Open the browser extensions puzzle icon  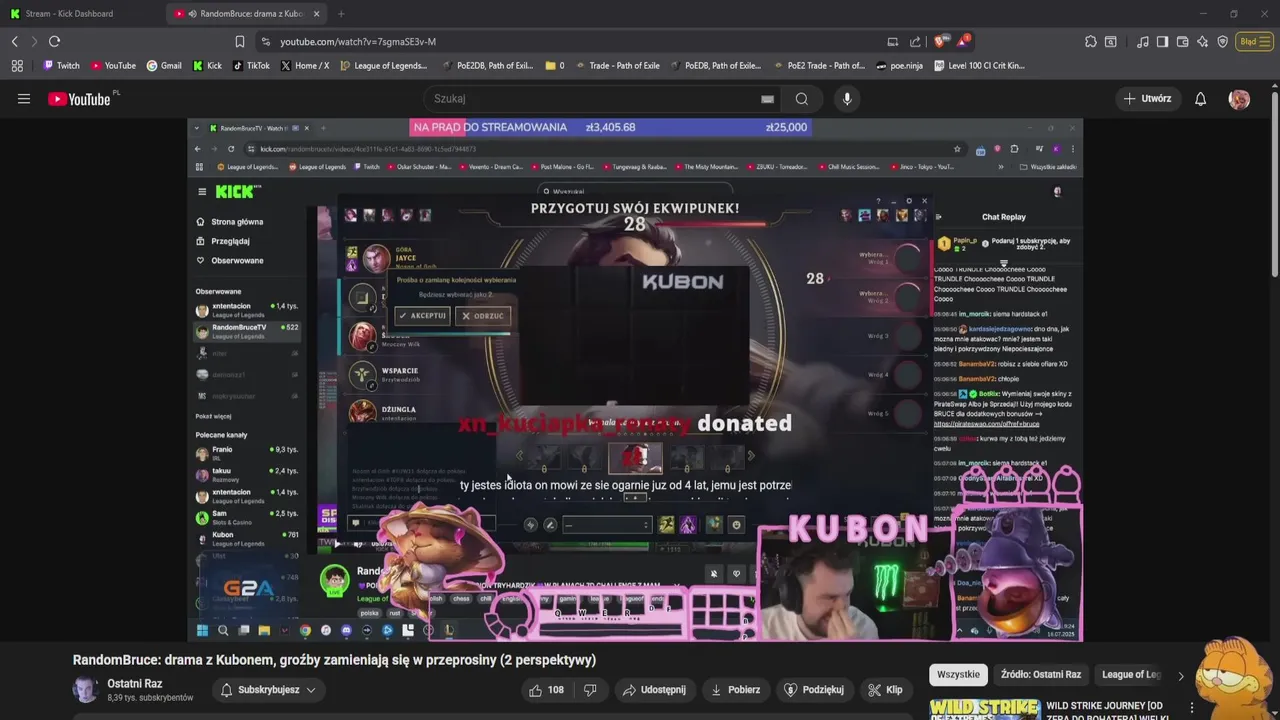click(x=1090, y=41)
